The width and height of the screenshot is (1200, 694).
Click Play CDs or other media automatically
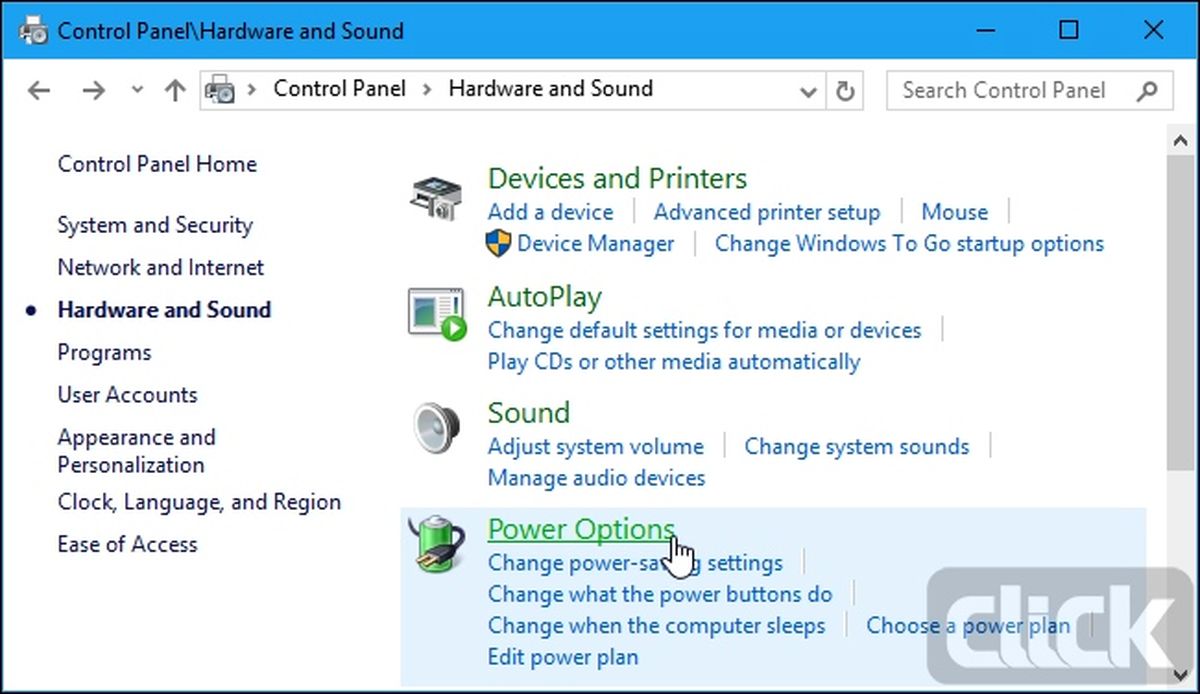coord(674,361)
